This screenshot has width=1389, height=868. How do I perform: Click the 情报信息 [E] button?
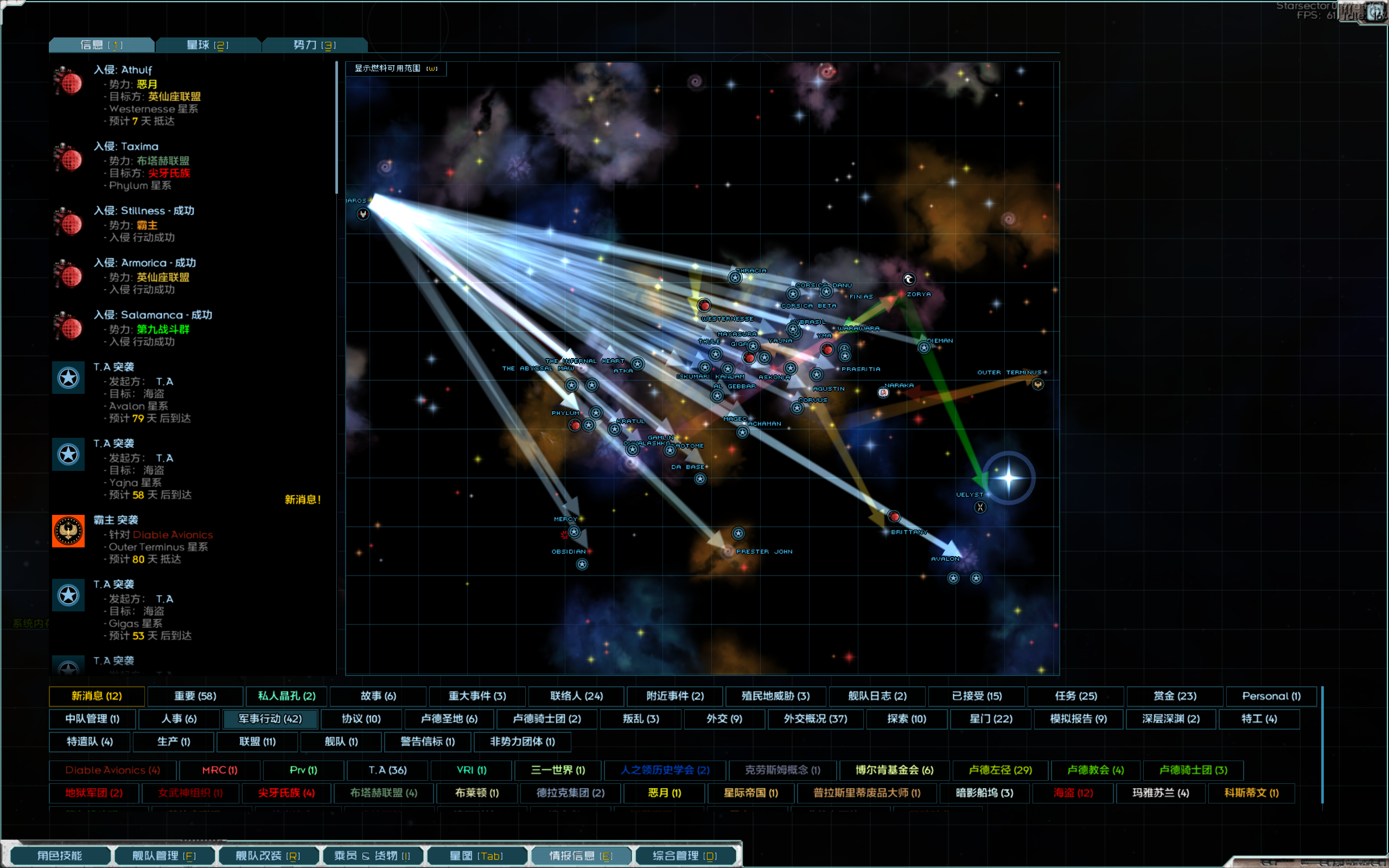pyautogui.click(x=581, y=856)
